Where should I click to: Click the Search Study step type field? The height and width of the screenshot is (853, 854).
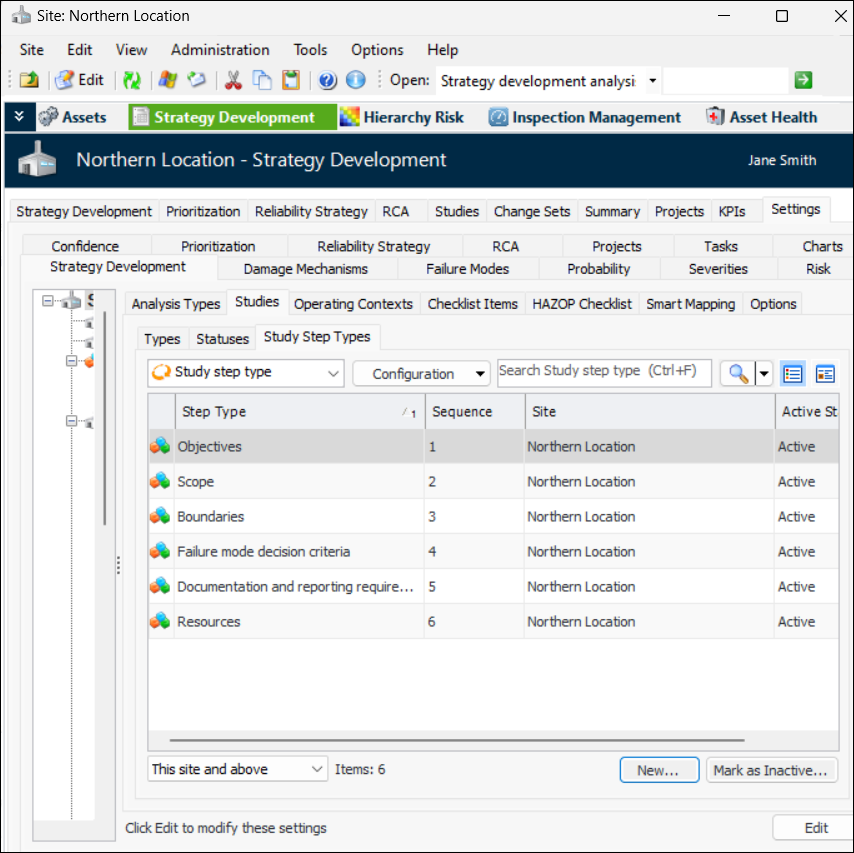click(x=604, y=372)
